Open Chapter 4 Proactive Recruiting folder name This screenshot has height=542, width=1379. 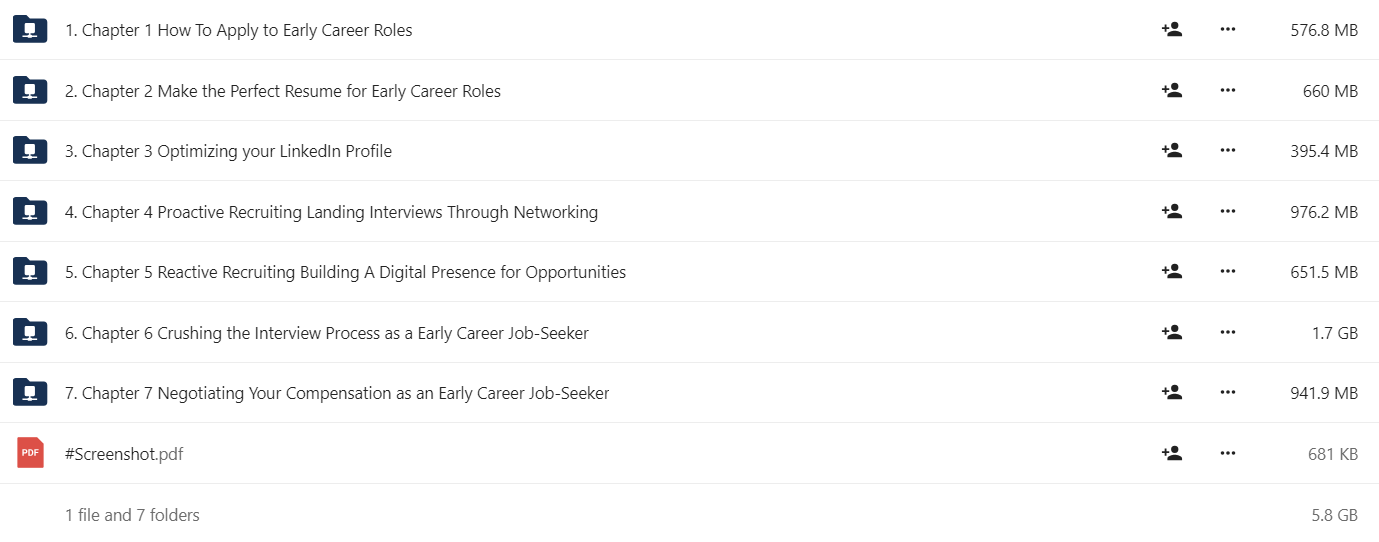pyautogui.click(x=331, y=212)
